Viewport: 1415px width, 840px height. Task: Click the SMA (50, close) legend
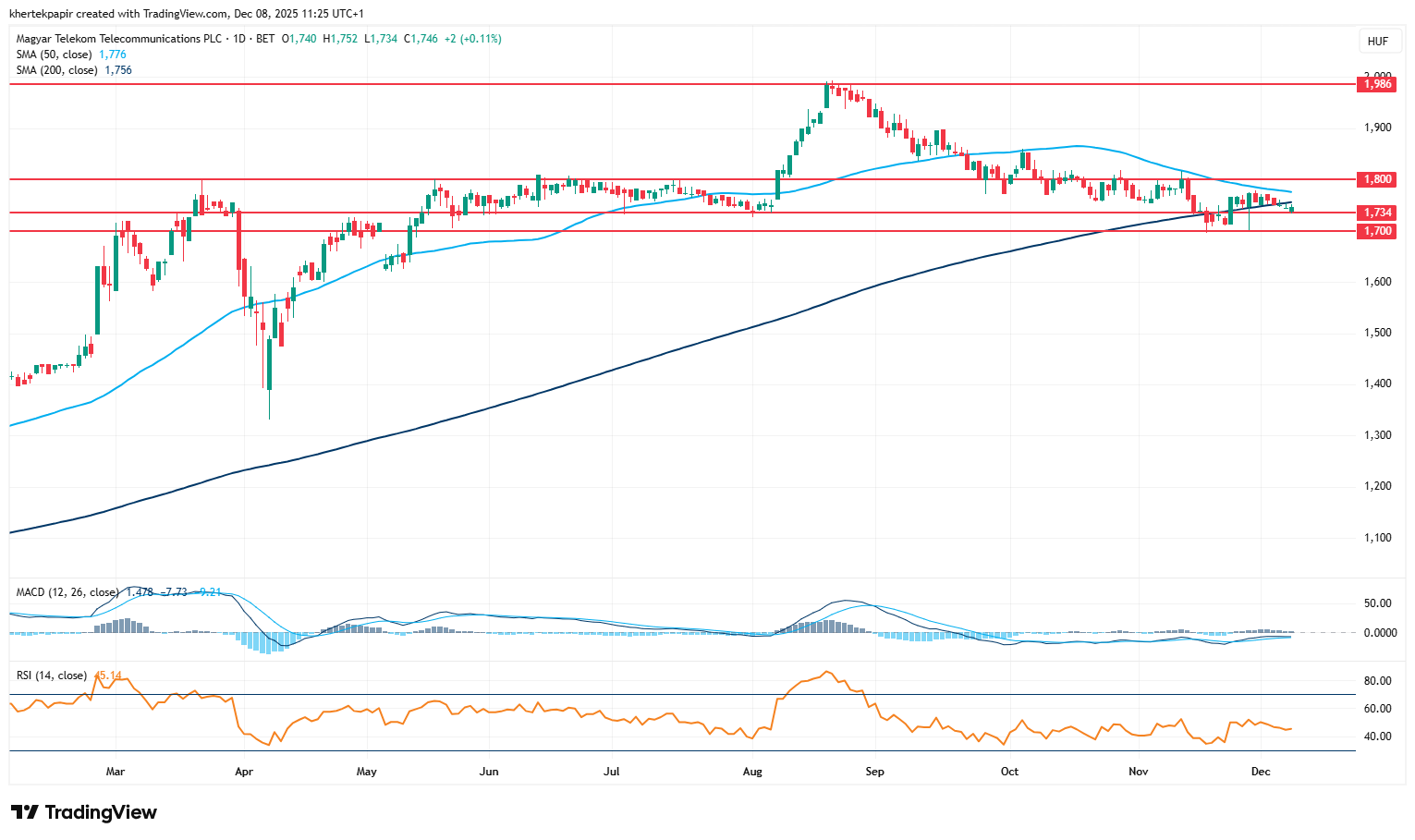[54, 55]
